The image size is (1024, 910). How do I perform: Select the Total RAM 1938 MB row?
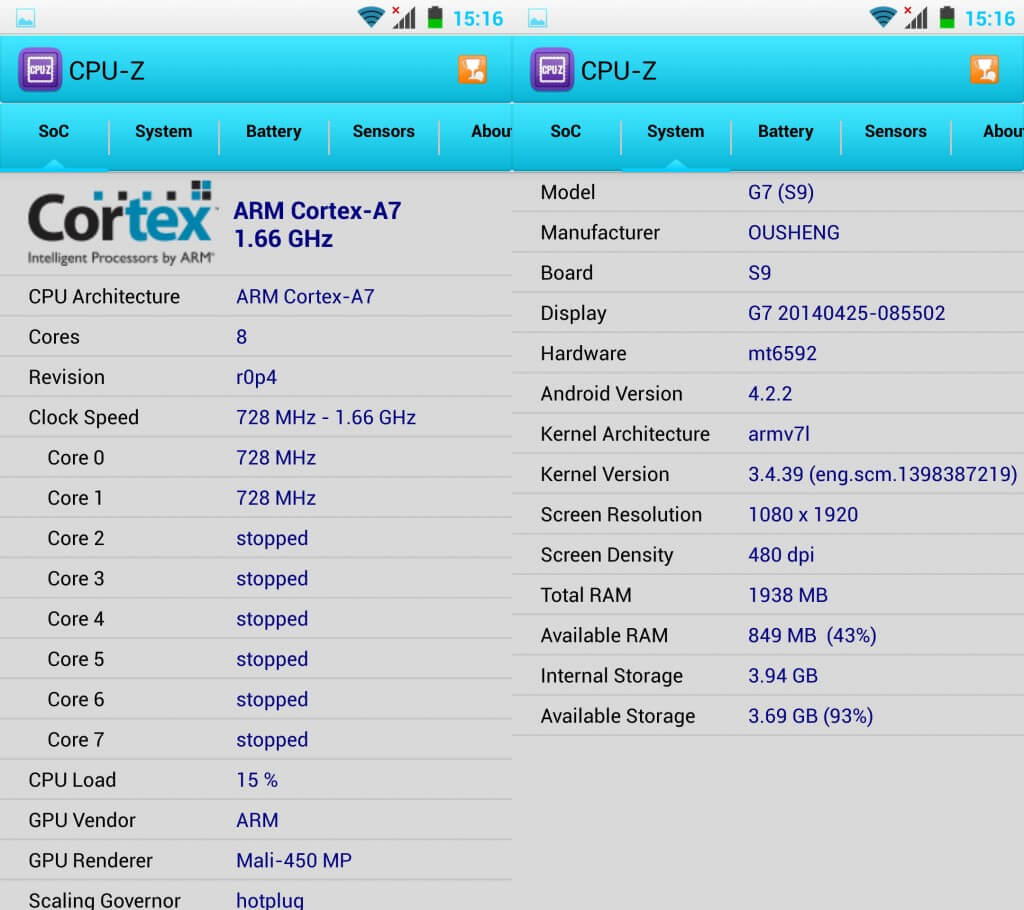pyautogui.click(x=768, y=595)
